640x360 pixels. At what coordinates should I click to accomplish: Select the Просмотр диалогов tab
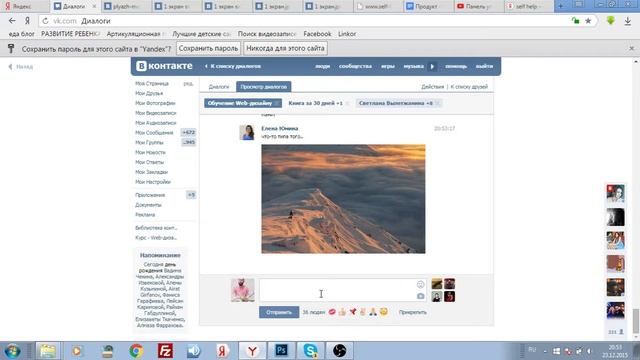[x=264, y=87]
